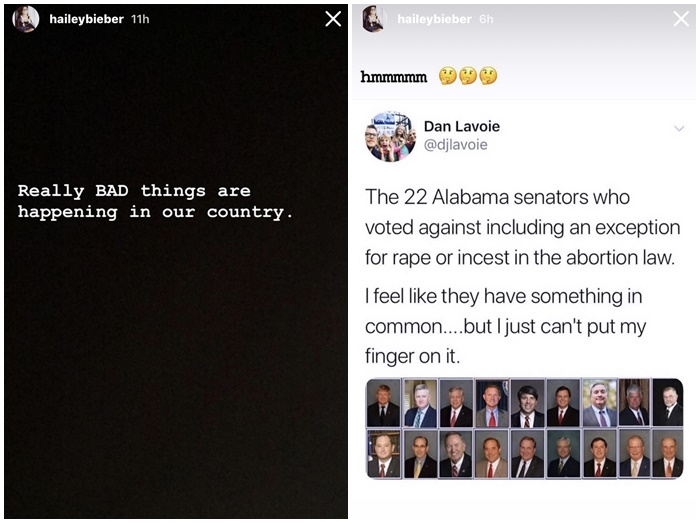Click the 11h timestamp on left story
The height and width of the screenshot is (523, 700).
pyautogui.click(x=140, y=19)
